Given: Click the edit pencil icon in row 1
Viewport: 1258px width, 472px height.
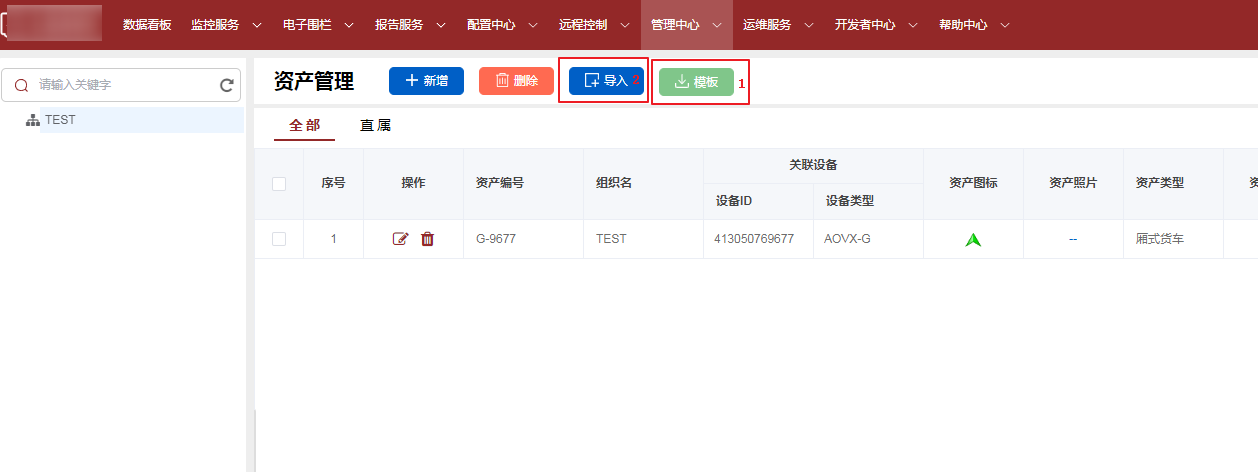Looking at the screenshot, I should 401,239.
